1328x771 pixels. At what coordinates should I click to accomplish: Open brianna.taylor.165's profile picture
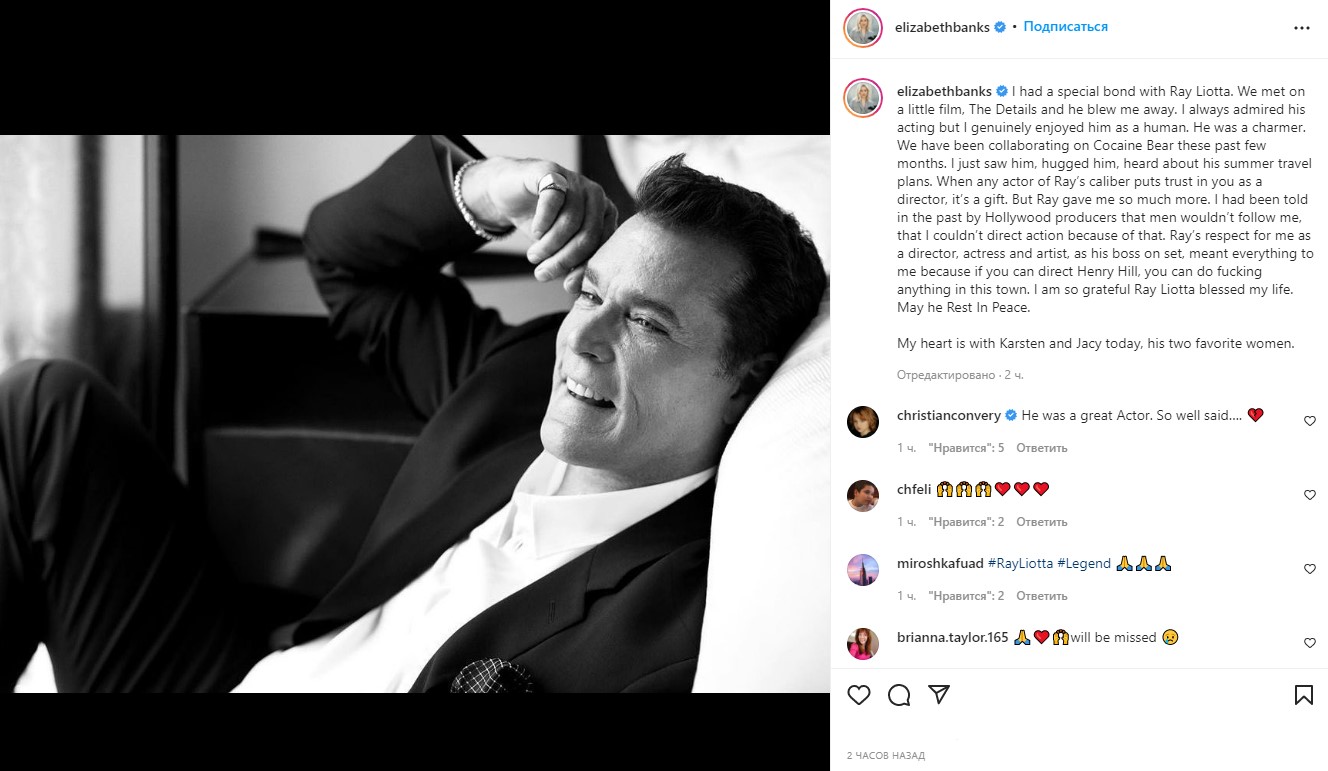(862, 644)
